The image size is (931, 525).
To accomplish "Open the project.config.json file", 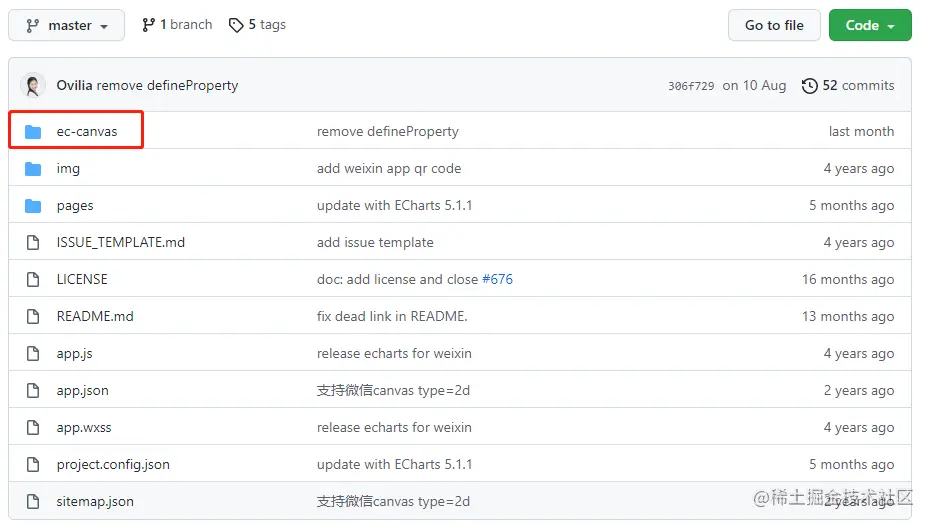I will (113, 465).
